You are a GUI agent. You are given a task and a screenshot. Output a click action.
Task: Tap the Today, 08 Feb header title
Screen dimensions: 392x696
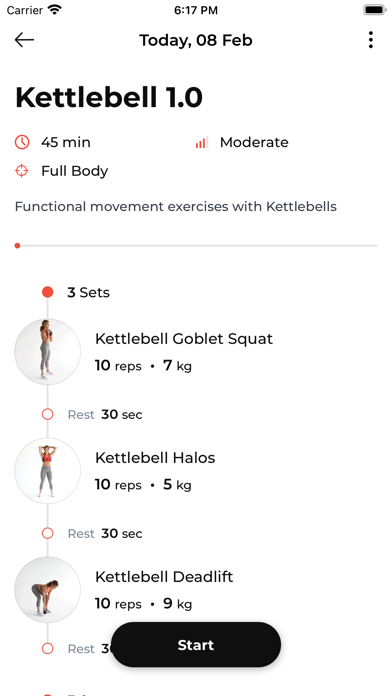[x=196, y=40]
